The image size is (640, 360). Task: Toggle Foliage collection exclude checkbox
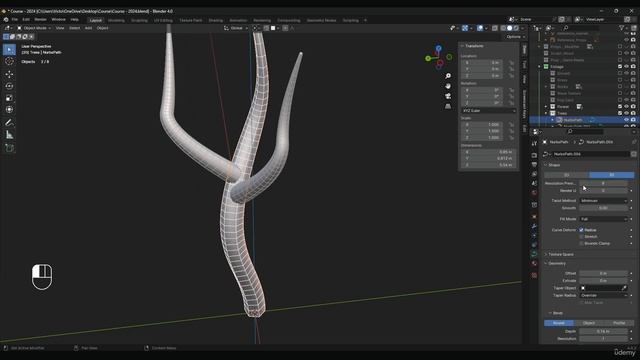(620, 67)
